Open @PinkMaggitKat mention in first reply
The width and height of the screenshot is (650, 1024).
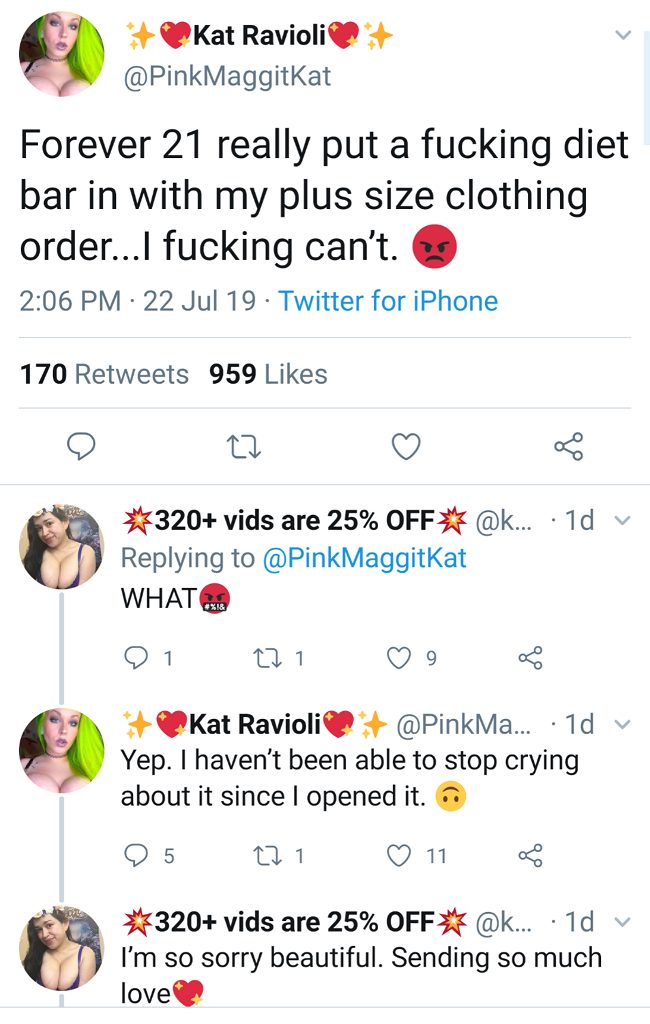pyautogui.click(x=364, y=558)
